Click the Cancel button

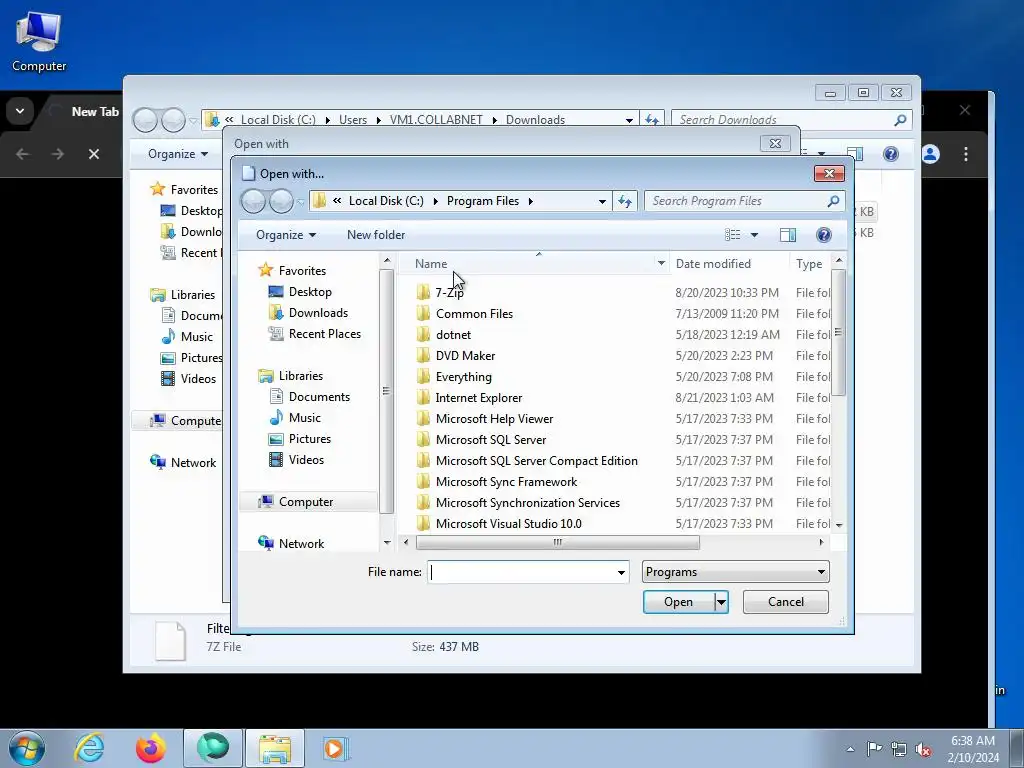[x=786, y=602]
